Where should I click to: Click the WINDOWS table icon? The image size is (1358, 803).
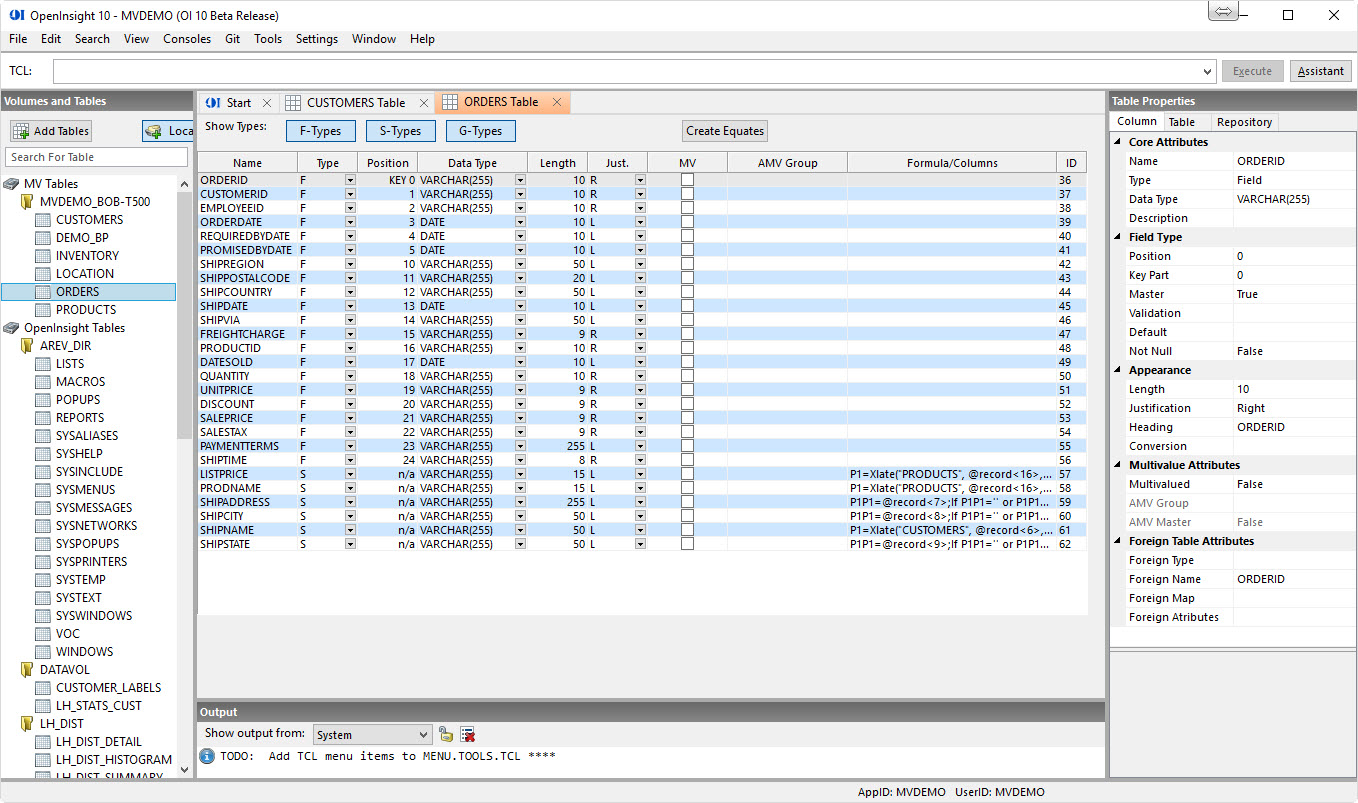click(x=42, y=652)
